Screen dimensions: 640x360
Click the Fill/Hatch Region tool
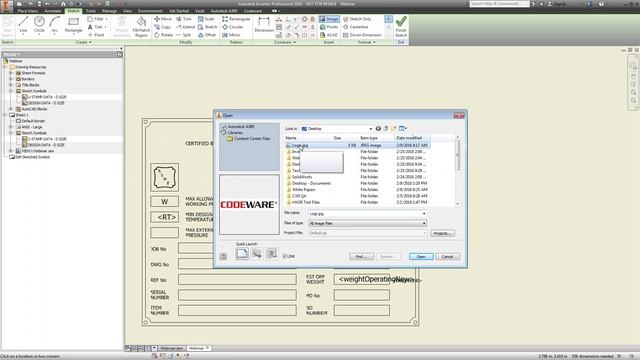(x=141, y=27)
